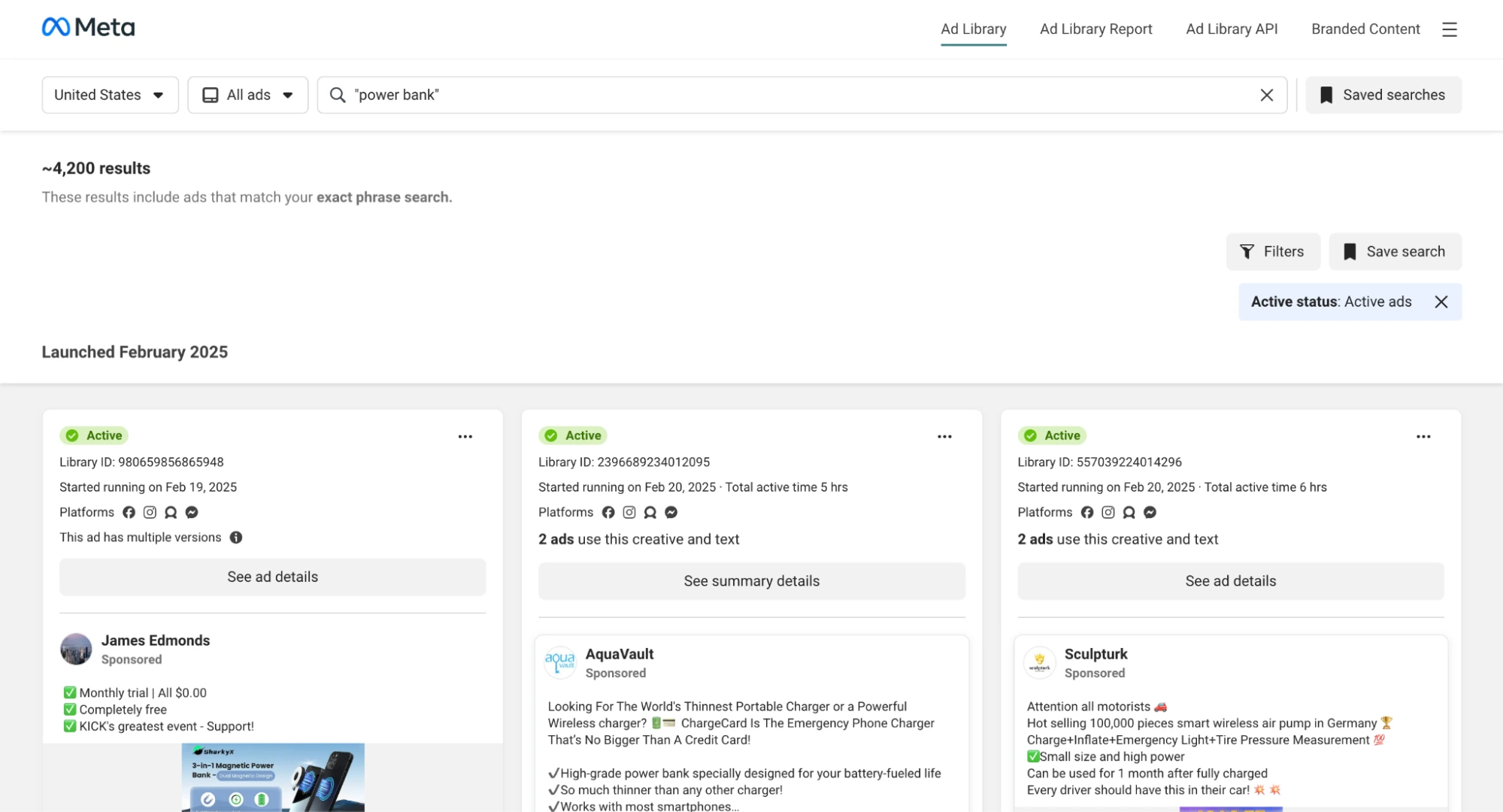See ad details for the Sculpturk ad
This screenshot has height=812, width=1503.
pyautogui.click(x=1231, y=581)
